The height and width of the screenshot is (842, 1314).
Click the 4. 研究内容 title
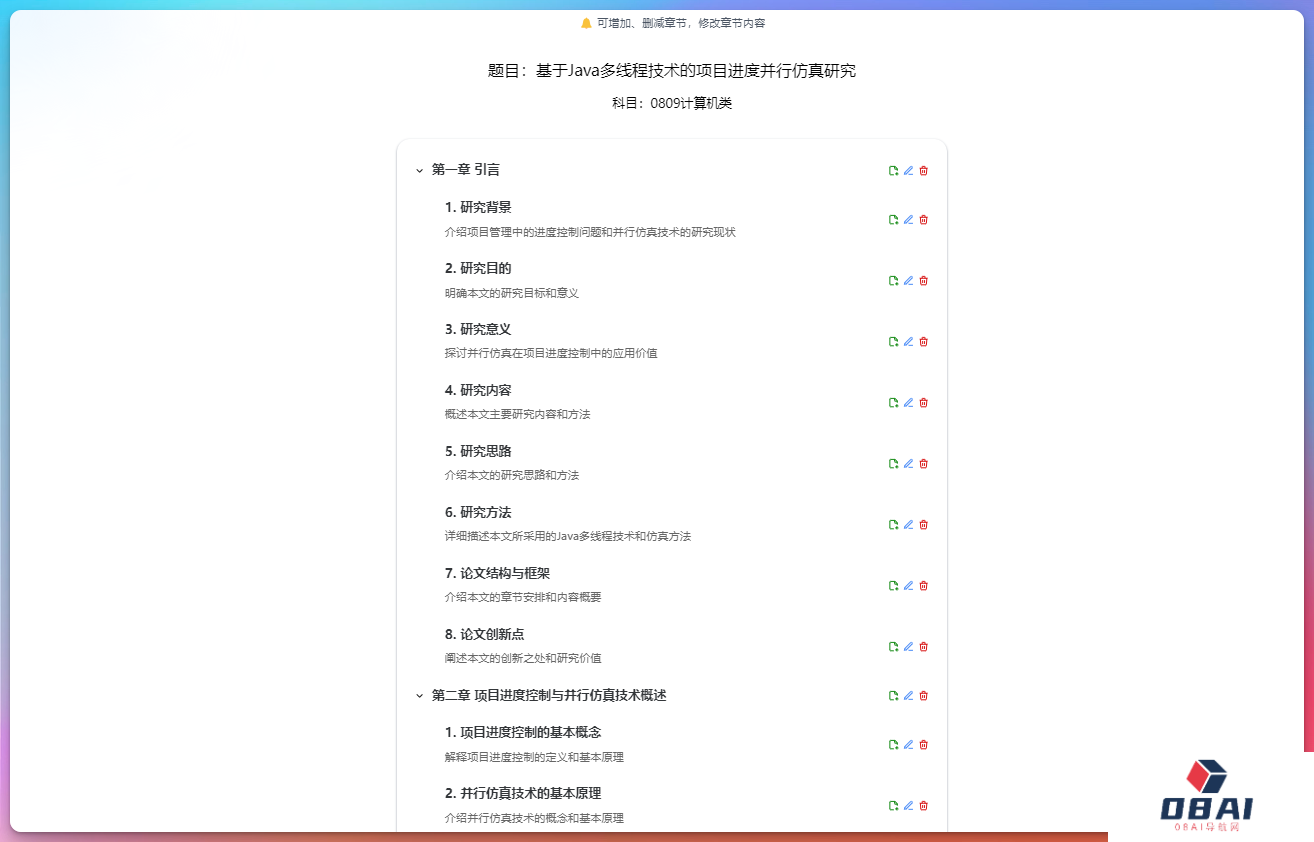point(478,390)
